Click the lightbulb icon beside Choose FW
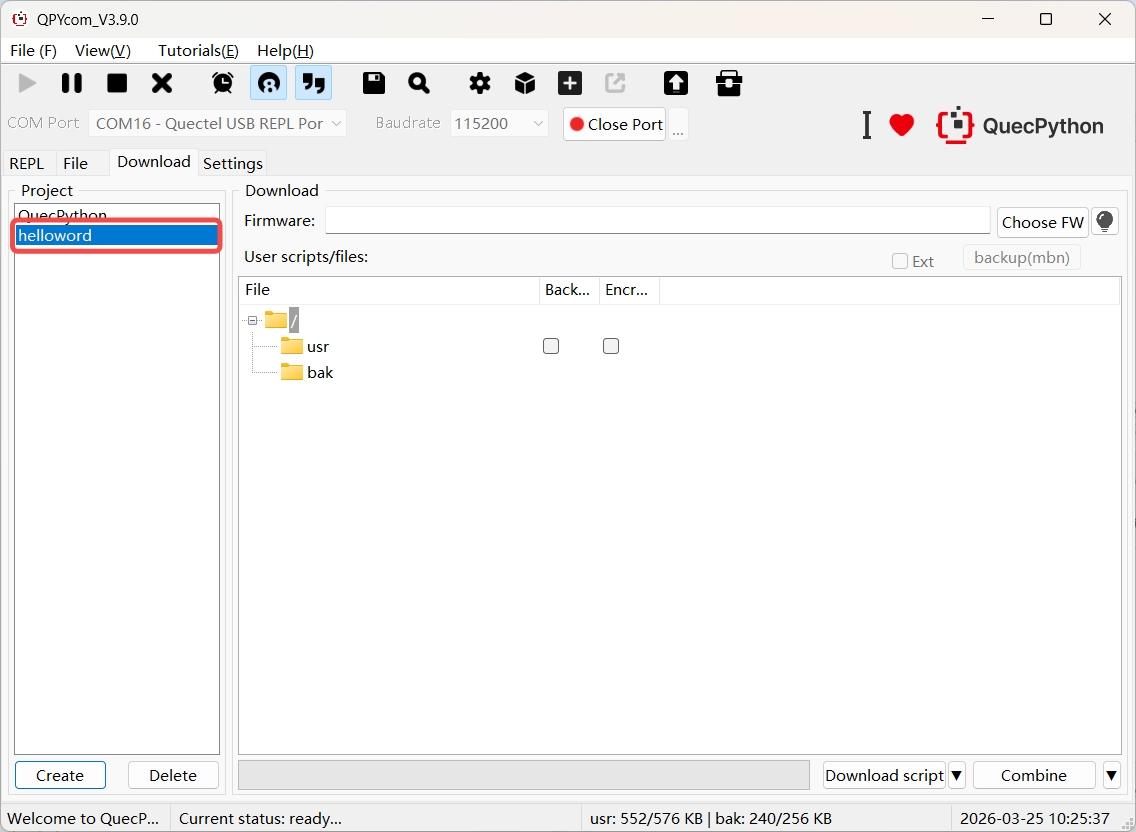This screenshot has height=832, width=1136. coord(1105,222)
